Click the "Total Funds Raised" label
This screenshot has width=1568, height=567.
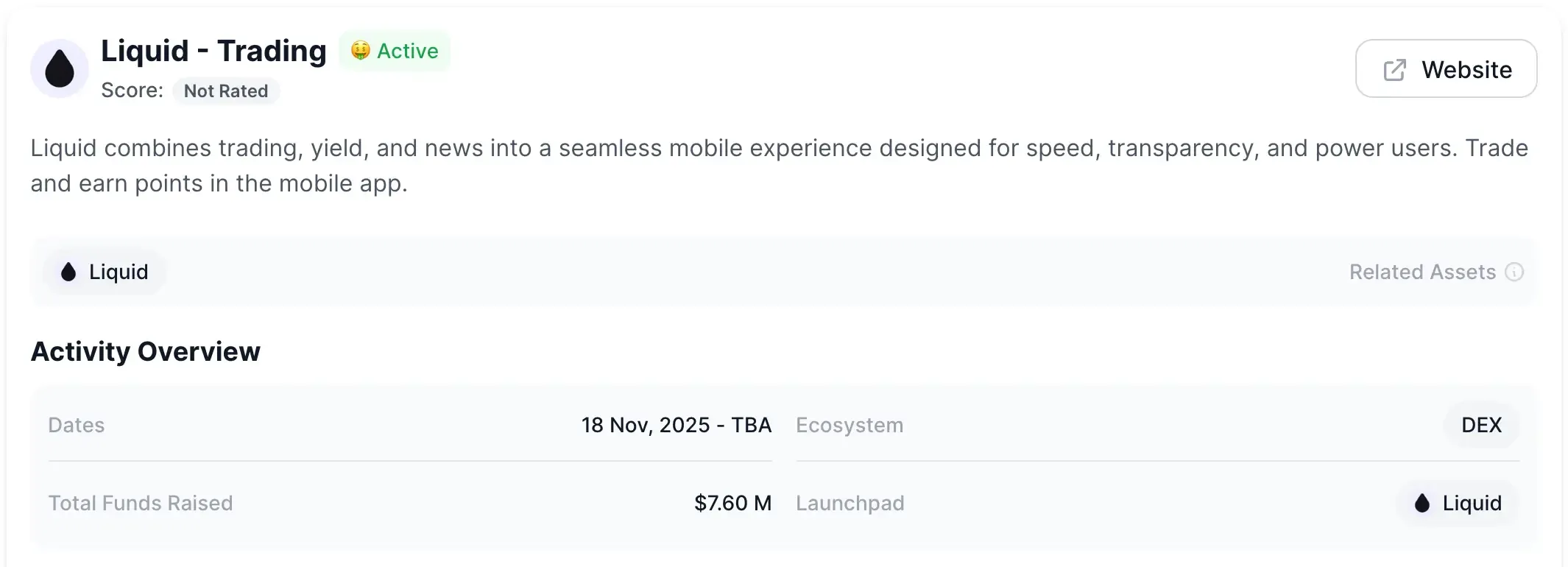pyautogui.click(x=141, y=503)
